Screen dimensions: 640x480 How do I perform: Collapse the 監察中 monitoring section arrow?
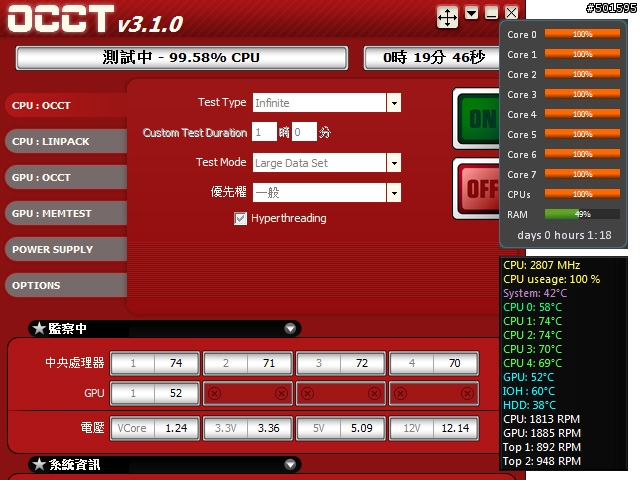click(290, 329)
